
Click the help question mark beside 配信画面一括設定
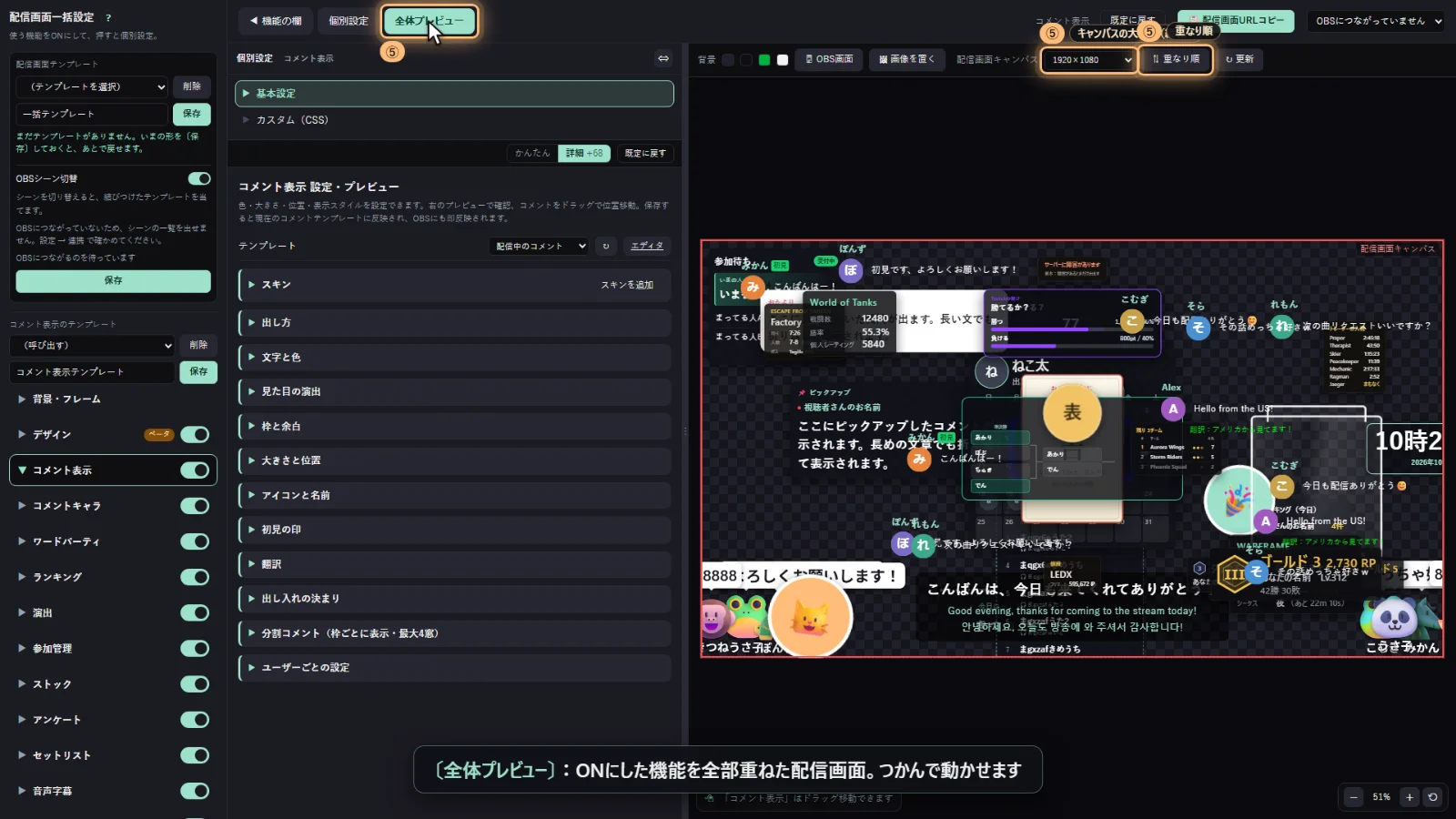(x=108, y=17)
